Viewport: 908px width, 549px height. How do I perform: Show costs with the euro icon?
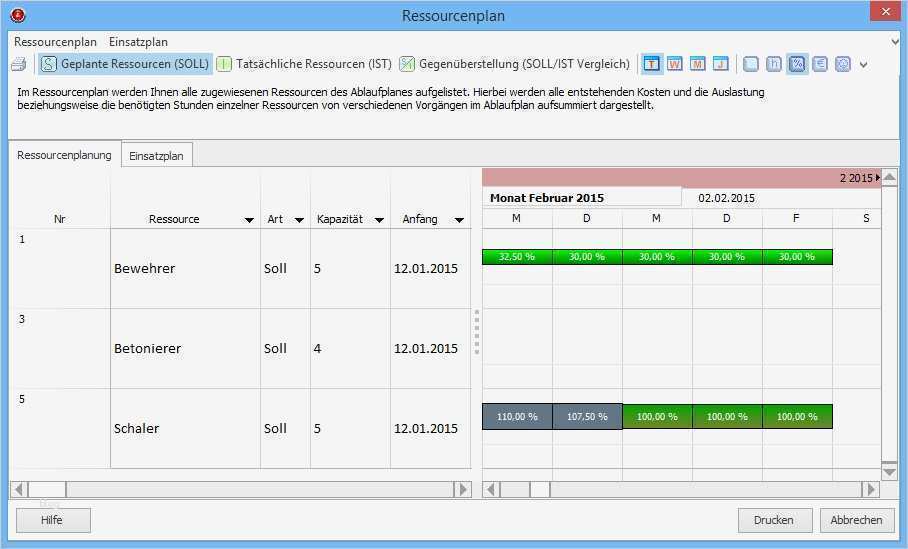[x=820, y=64]
